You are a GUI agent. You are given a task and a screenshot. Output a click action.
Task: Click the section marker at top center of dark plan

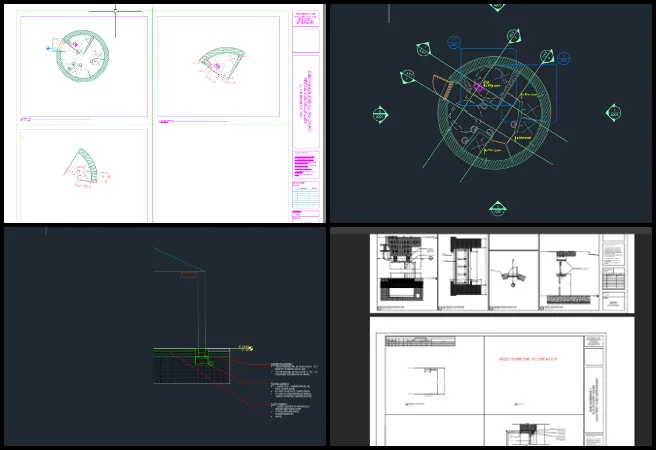[497, 6]
